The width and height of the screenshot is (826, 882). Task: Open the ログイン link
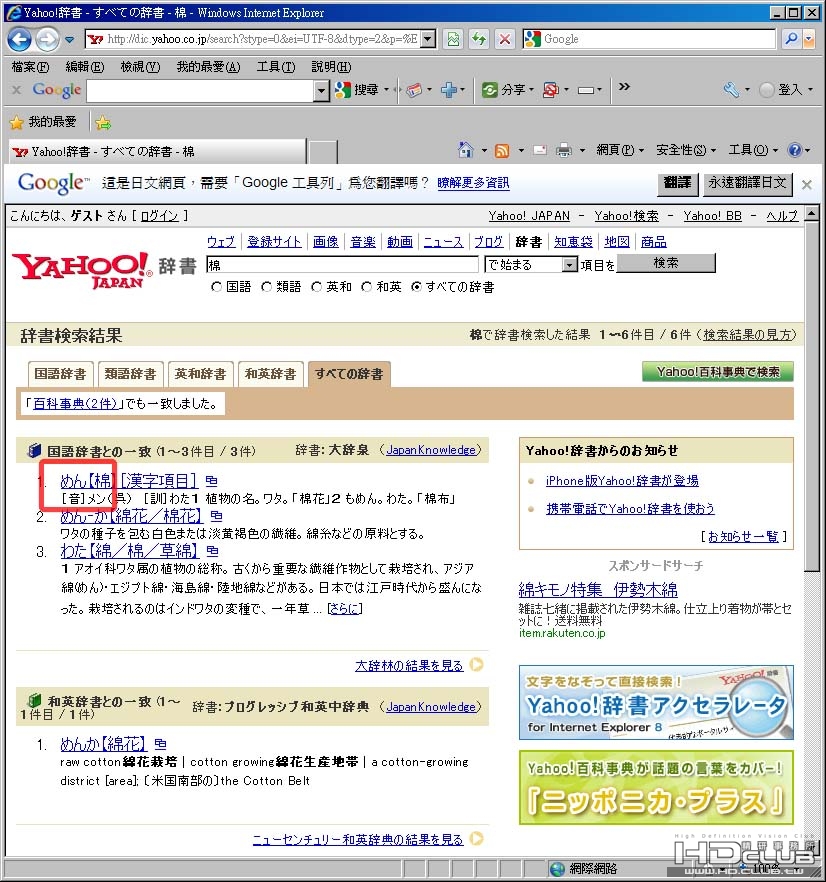[x=159, y=216]
